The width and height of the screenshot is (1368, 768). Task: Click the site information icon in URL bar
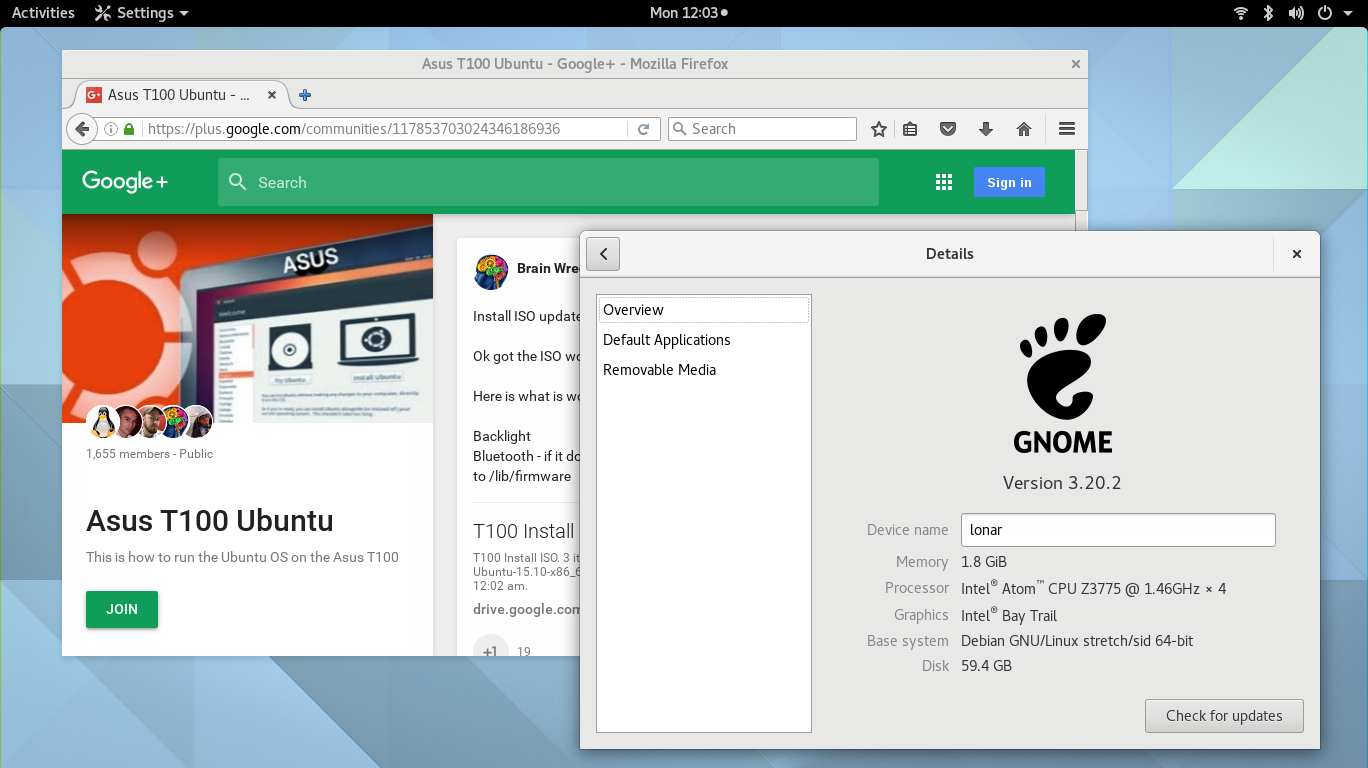point(111,129)
